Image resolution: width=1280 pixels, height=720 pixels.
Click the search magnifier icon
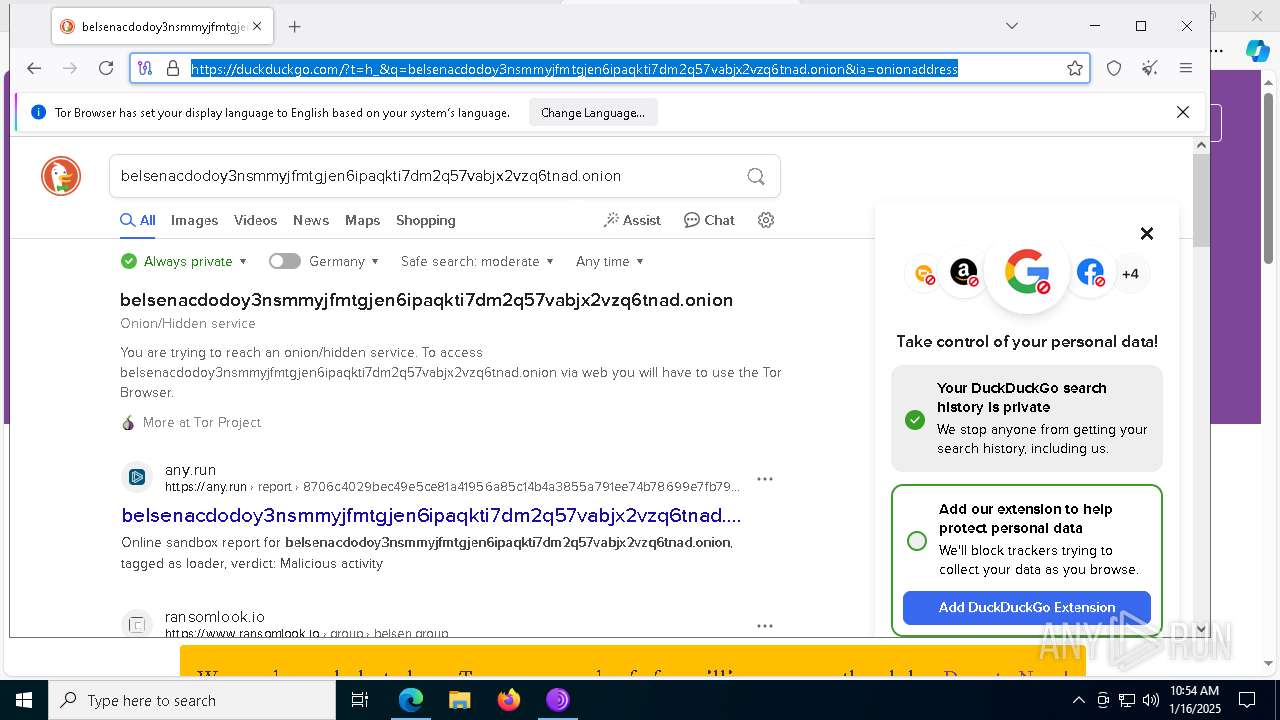coord(756,176)
